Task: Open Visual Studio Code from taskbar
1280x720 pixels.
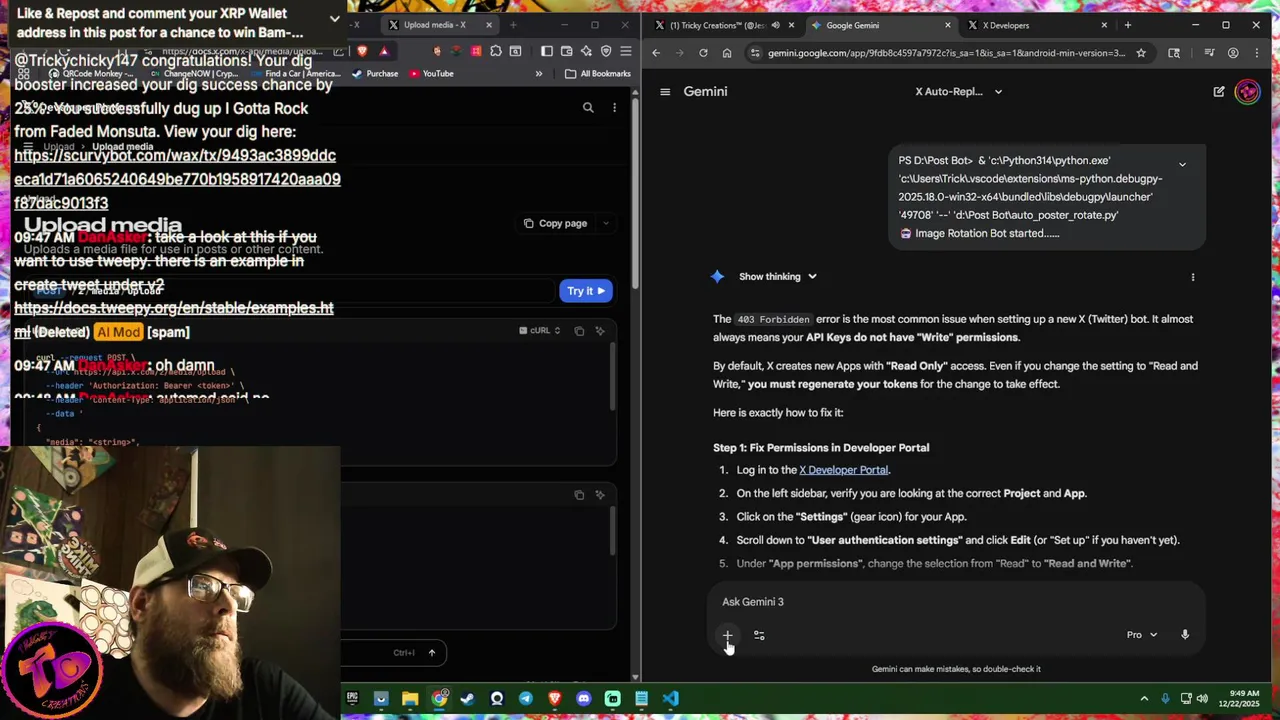Action: pos(671,698)
